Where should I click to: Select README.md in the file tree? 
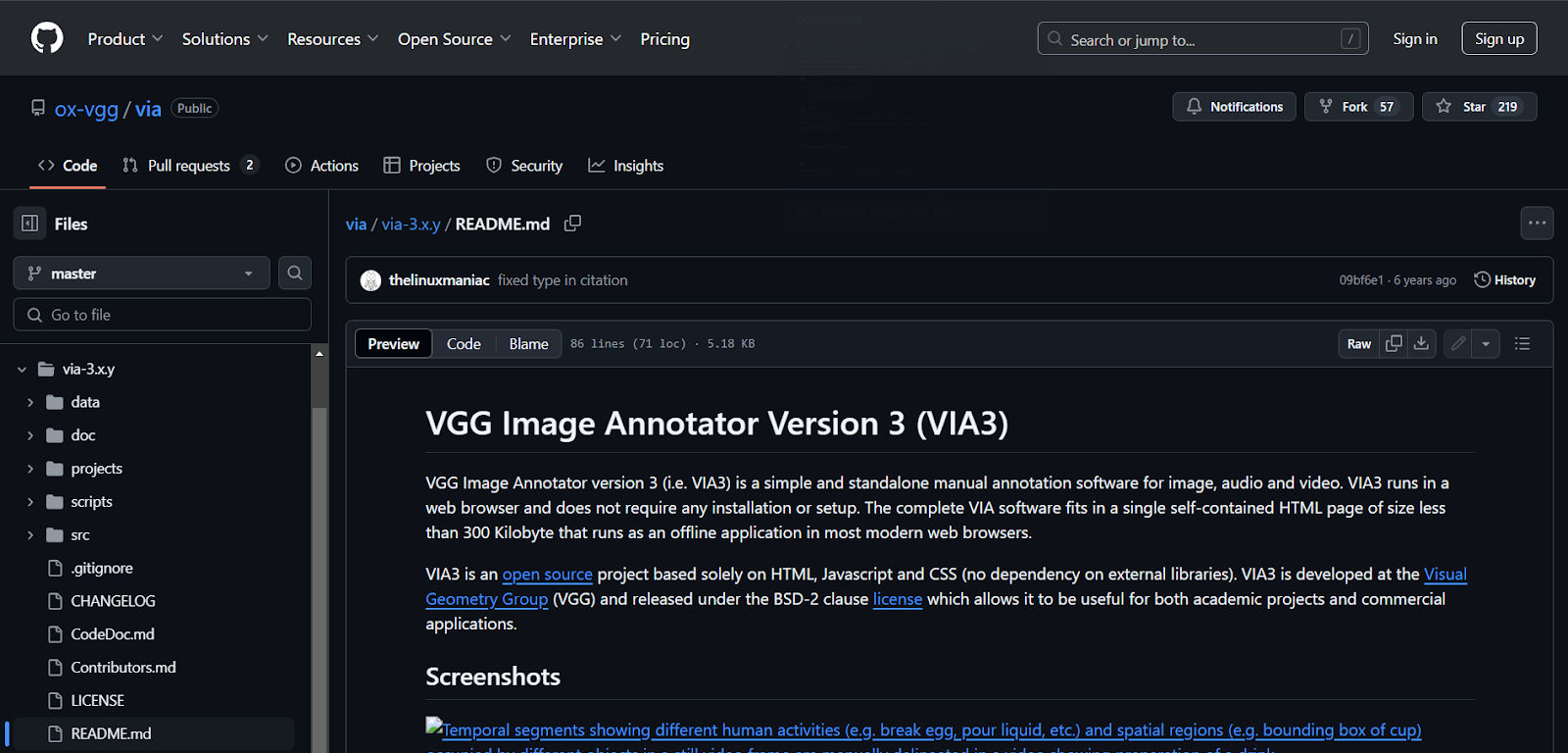click(x=111, y=733)
